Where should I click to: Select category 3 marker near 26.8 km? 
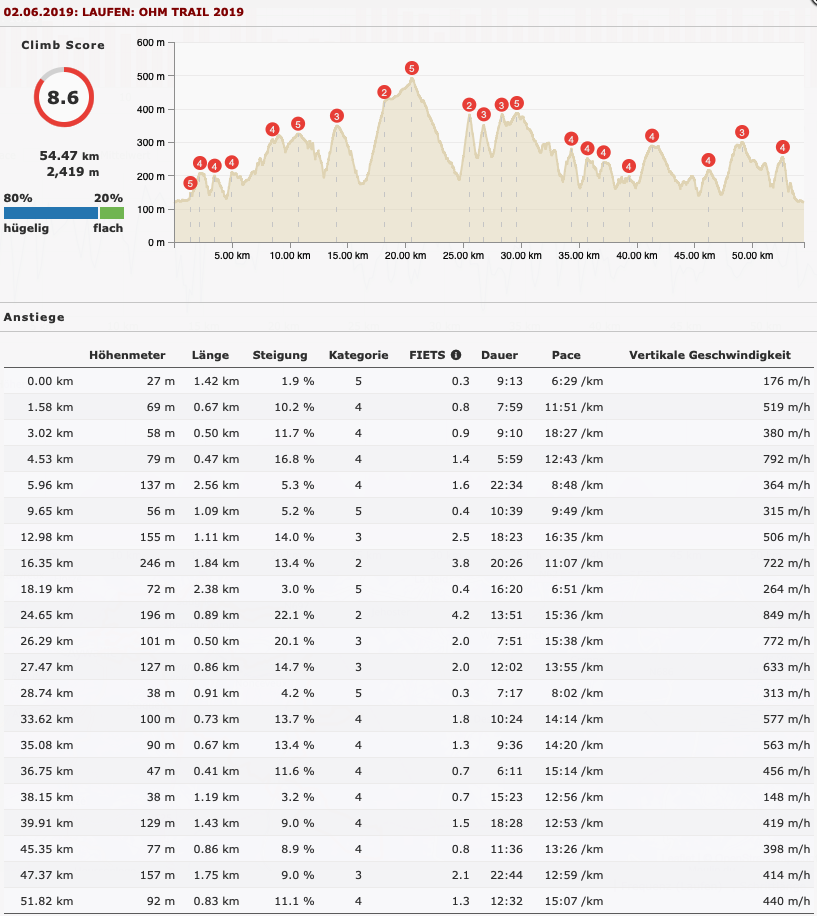(484, 114)
